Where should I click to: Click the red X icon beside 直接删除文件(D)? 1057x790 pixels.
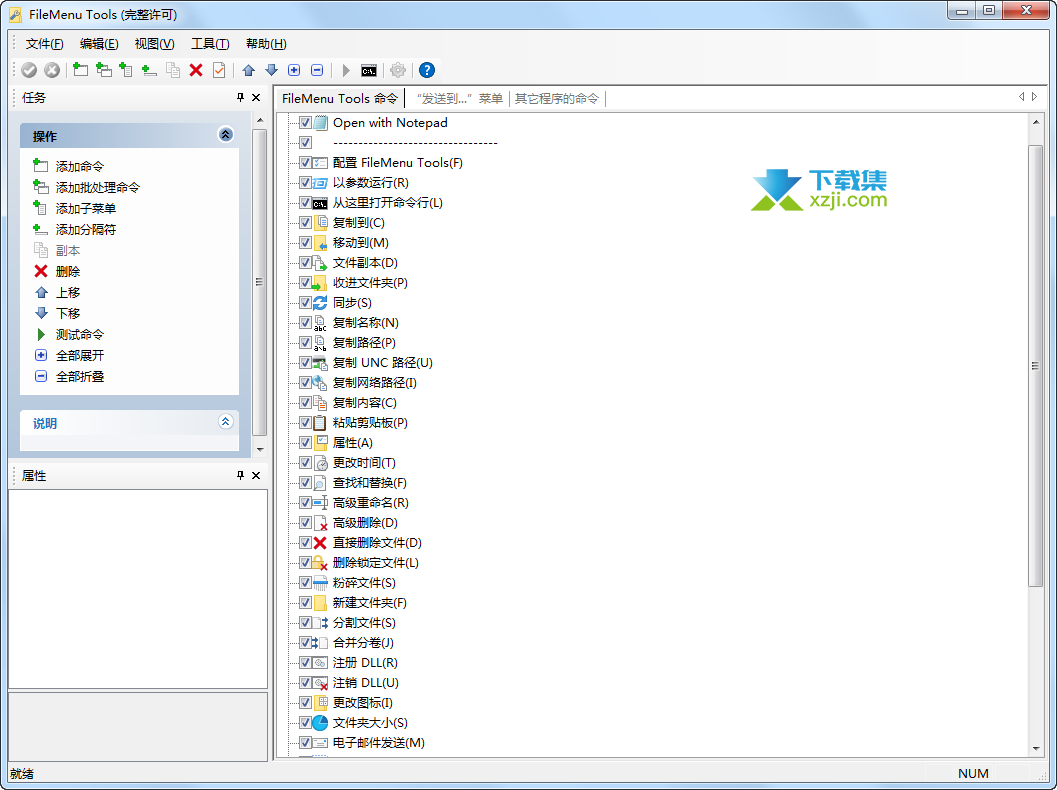320,543
